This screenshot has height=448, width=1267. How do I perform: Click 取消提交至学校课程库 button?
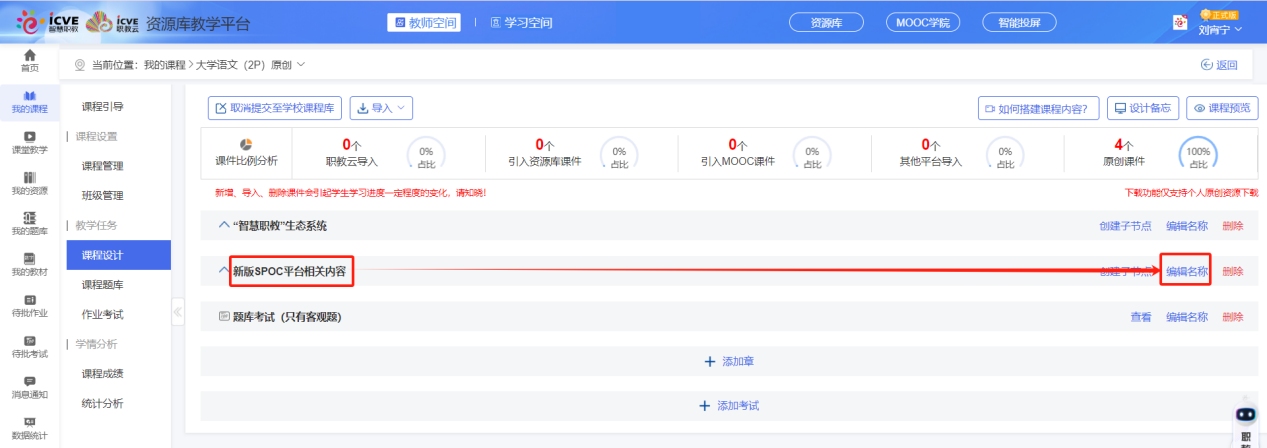275,108
